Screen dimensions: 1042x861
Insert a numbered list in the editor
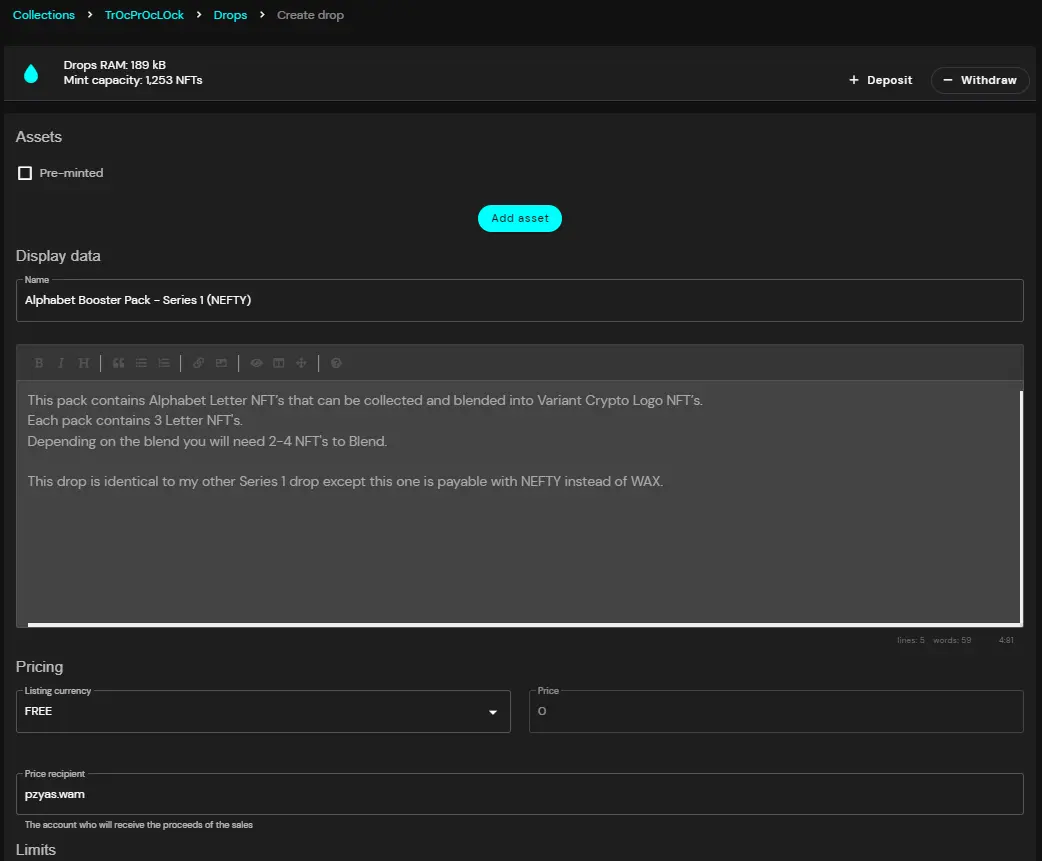tap(163, 363)
